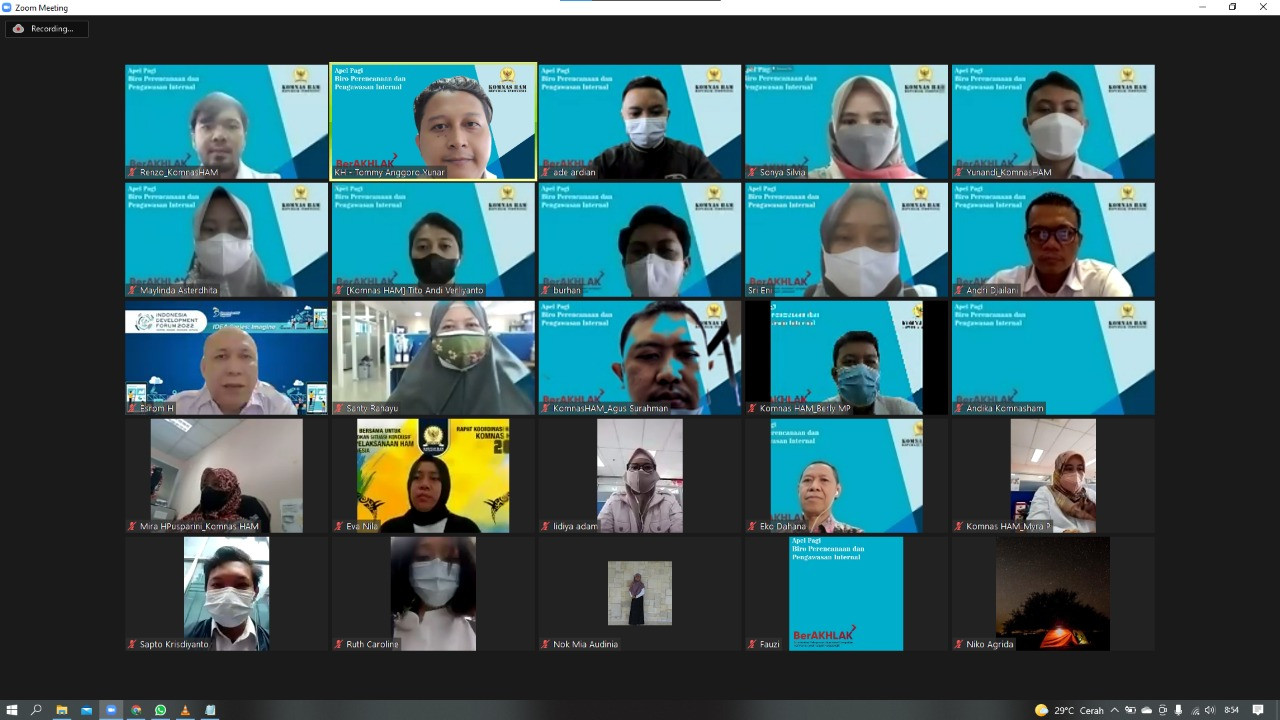Click muted mic icon beside Sonya Silvia
This screenshot has height=720, width=1280.
pyautogui.click(x=752, y=172)
